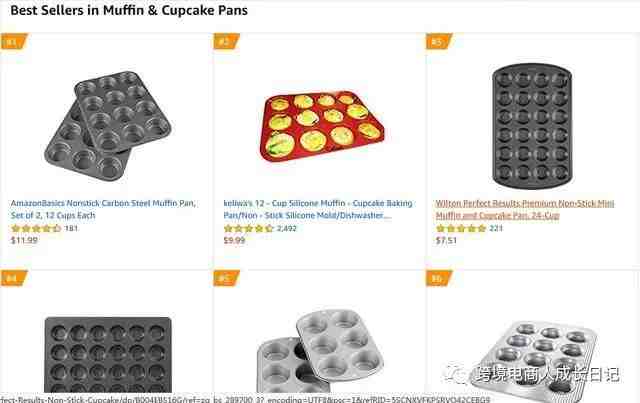Image resolution: width=640 pixels, height=403 pixels.
Task: View the 2,492 reviews for keliwa pan
Action: coord(287,228)
